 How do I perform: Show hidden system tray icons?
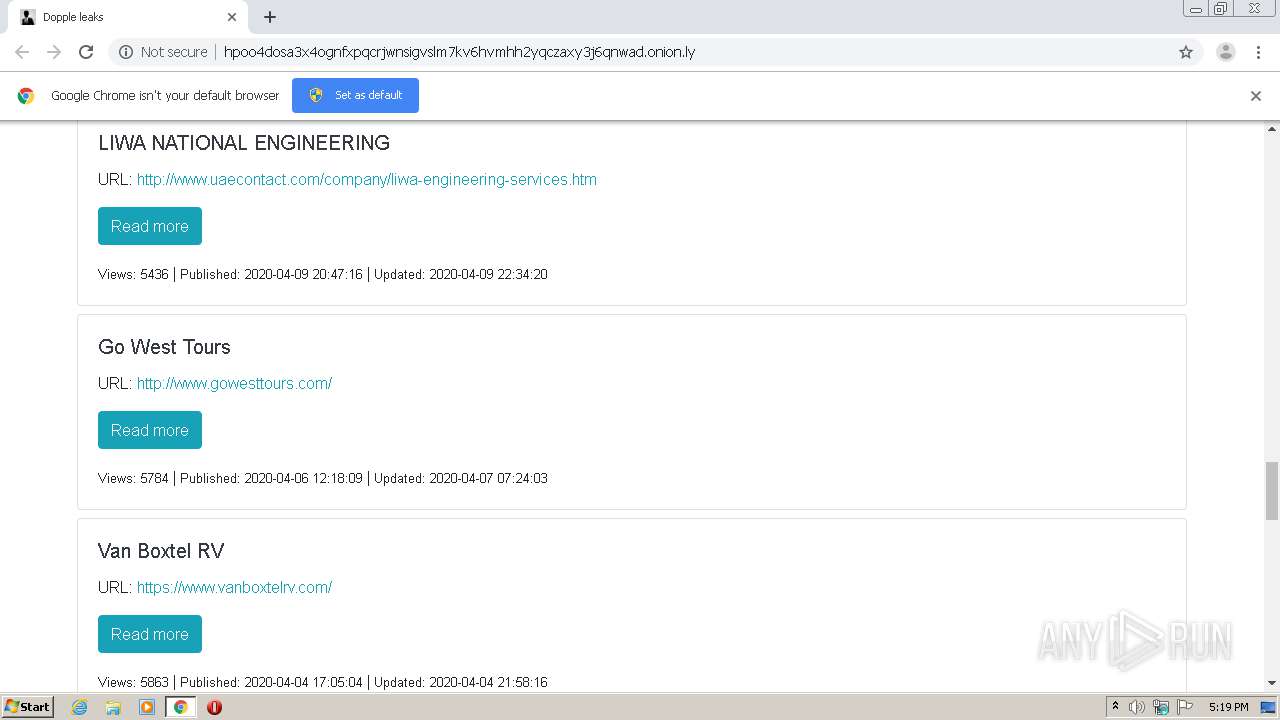(x=1115, y=707)
